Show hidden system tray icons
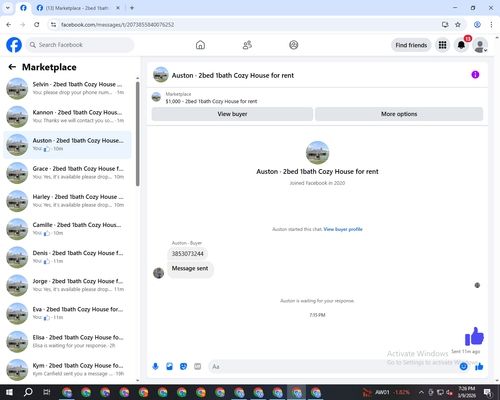Screen dimensions: 500x400 [x=421, y=392]
